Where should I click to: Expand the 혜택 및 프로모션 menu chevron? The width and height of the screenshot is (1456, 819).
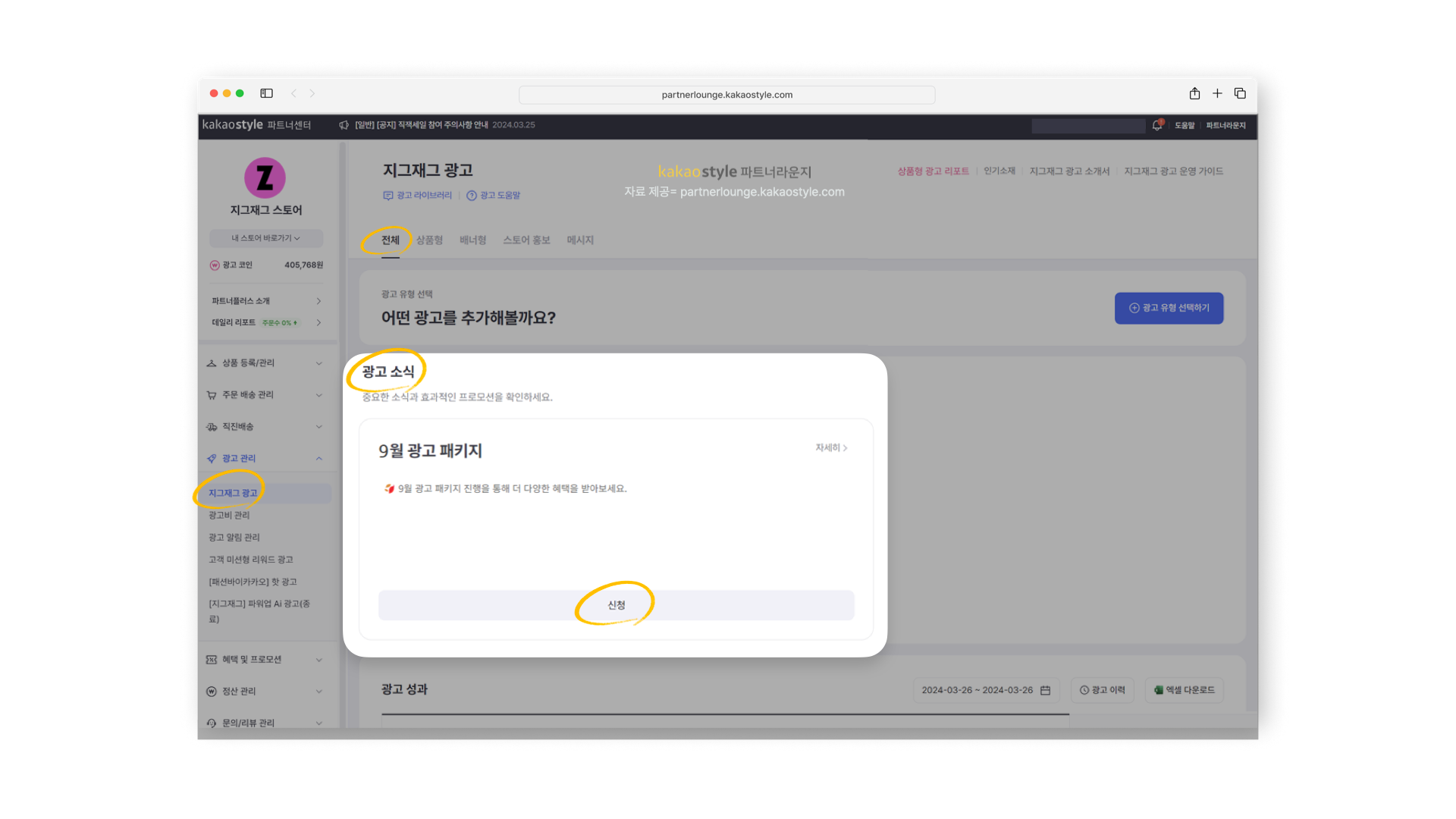tap(319, 660)
